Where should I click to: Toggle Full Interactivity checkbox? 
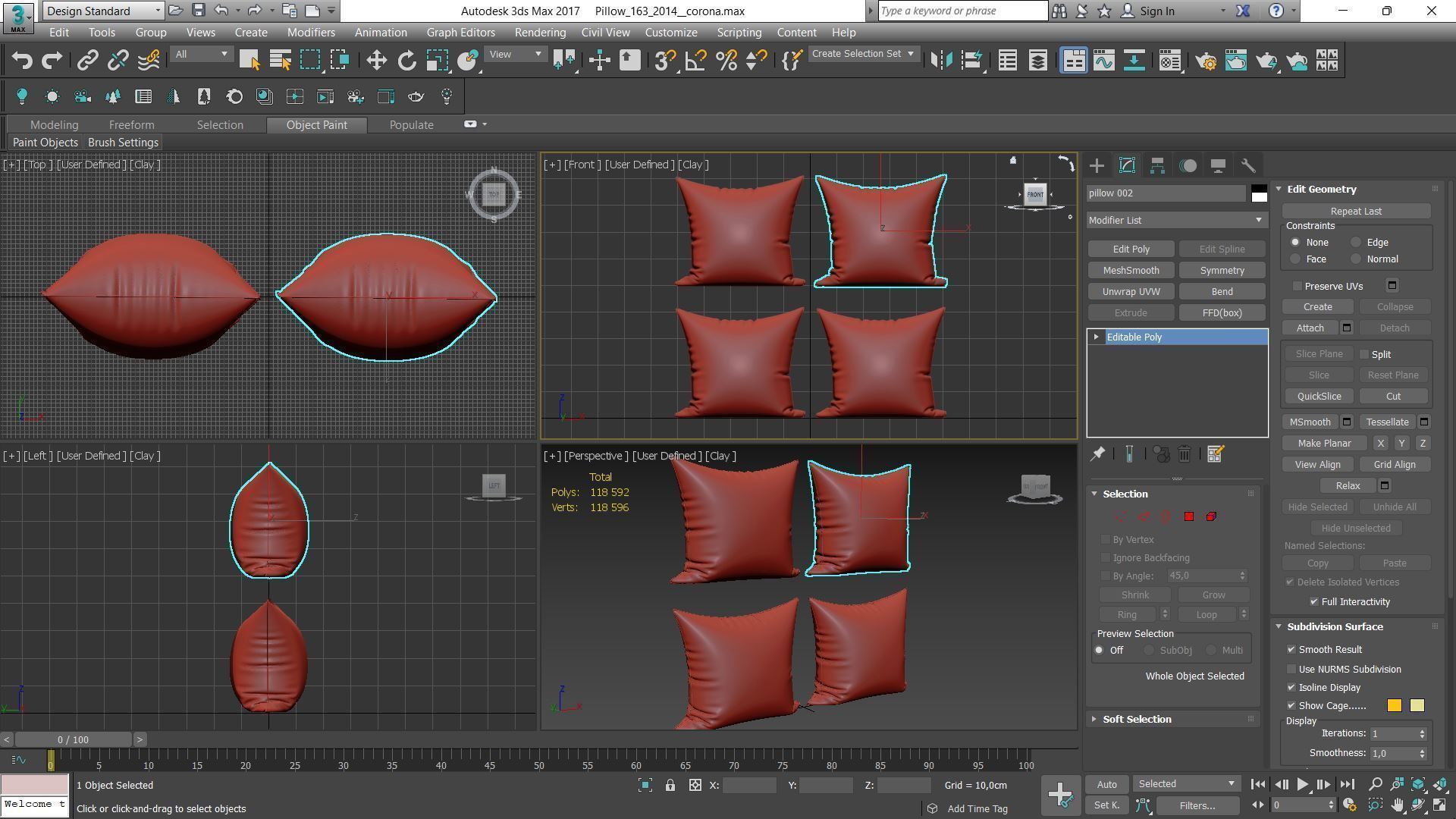coord(1314,602)
